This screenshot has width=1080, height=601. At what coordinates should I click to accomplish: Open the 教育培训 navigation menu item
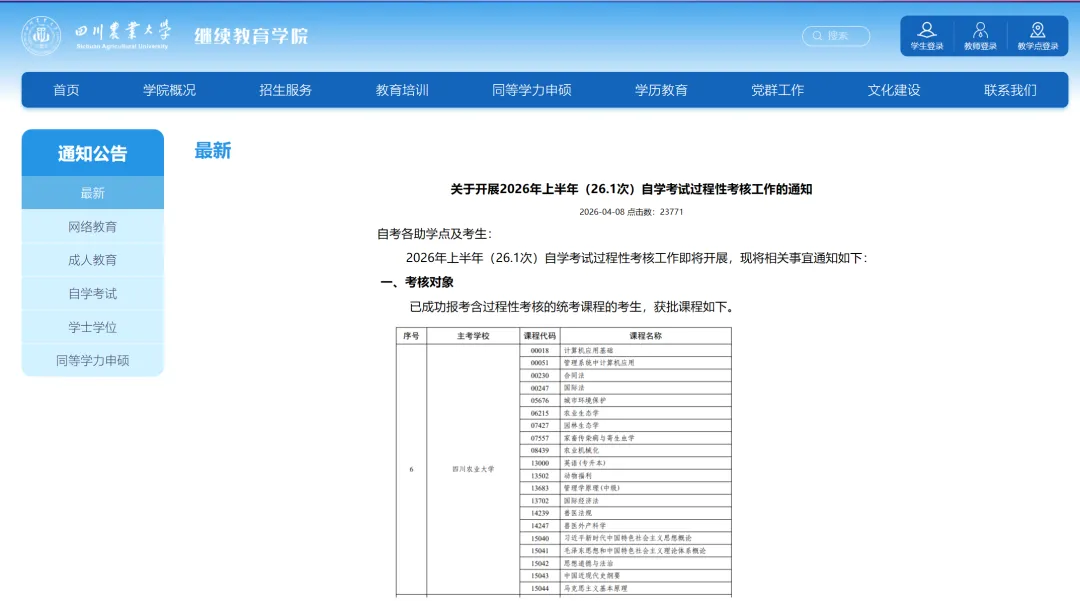click(x=402, y=90)
